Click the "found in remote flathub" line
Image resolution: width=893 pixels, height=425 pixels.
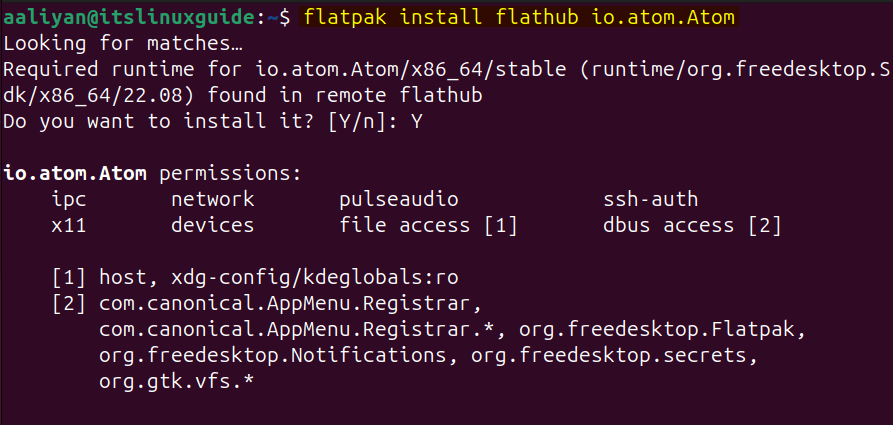click(x=243, y=96)
